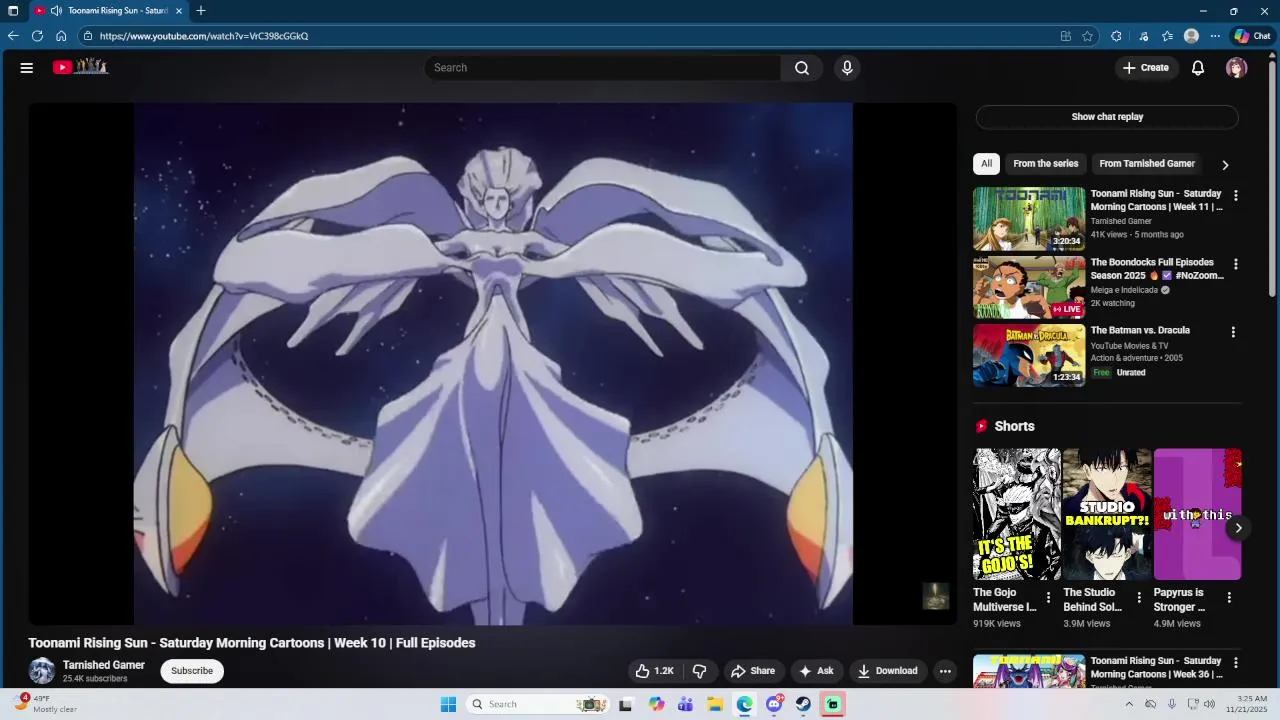1280x720 pixels.
Task: Click the magnifier search button
Action: tap(802, 68)
